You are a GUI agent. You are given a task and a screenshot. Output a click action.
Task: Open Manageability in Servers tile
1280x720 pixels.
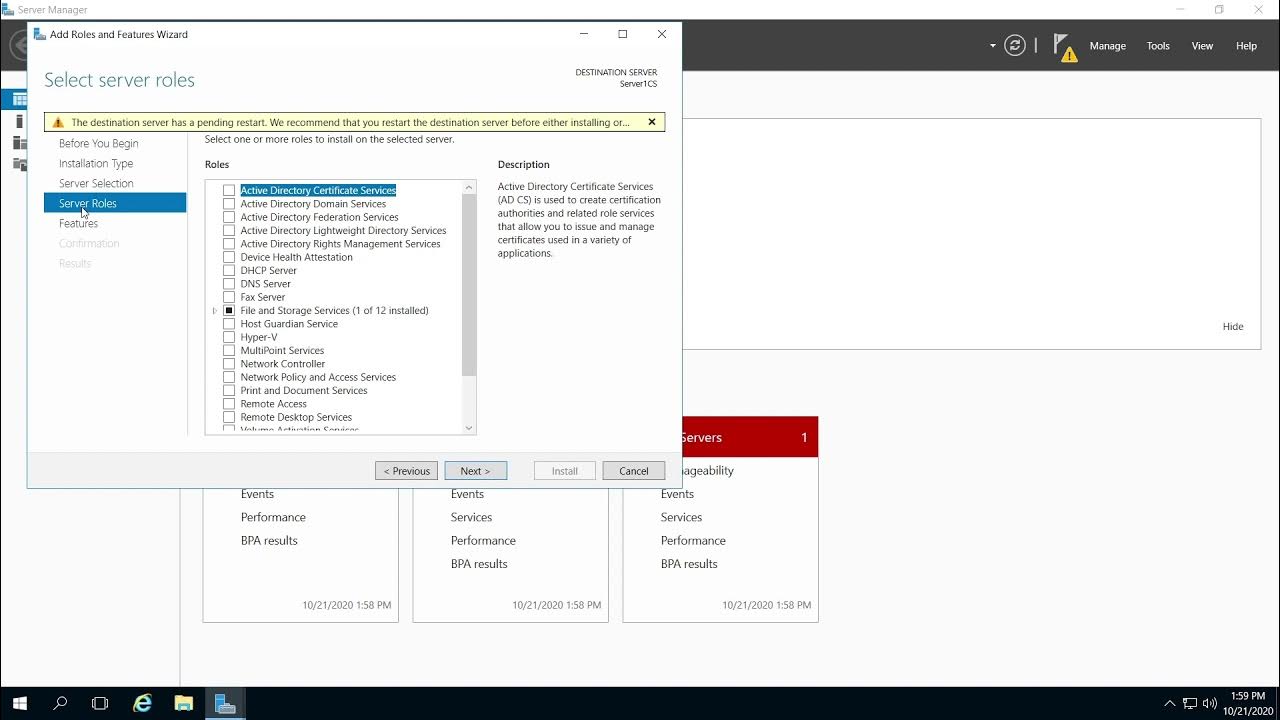(707, 471)
